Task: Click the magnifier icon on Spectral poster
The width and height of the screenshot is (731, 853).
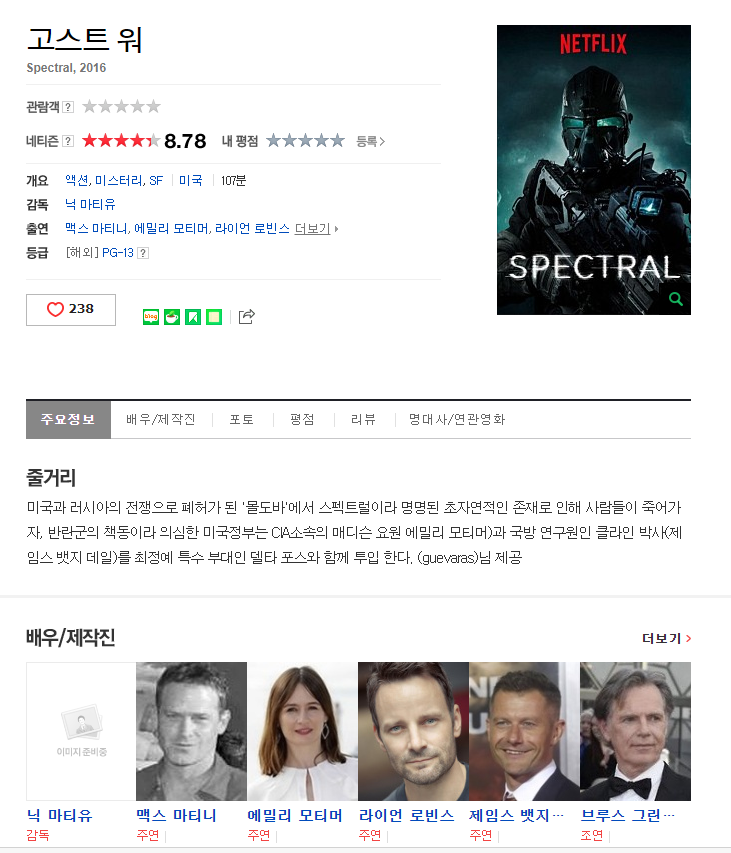Action: click(x=676, y=299)
